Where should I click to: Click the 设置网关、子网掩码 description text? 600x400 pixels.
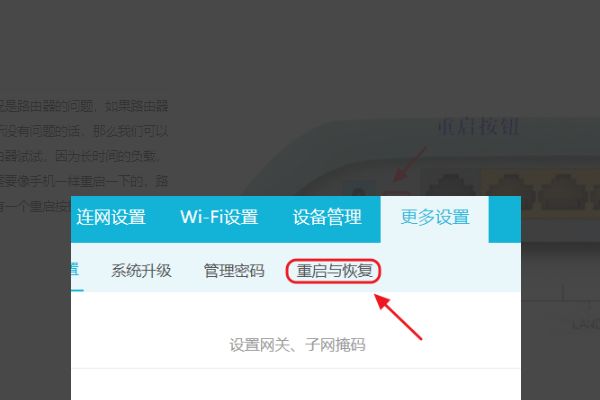click(x=297, y=345)
